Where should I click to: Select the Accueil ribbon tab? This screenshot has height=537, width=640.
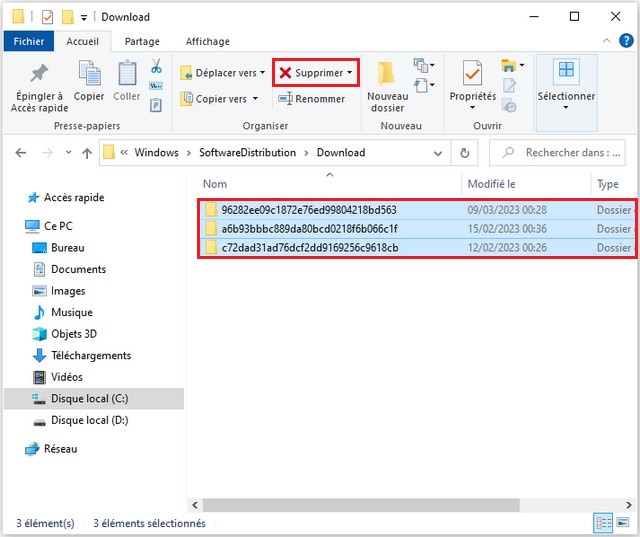tap(82, 41)
